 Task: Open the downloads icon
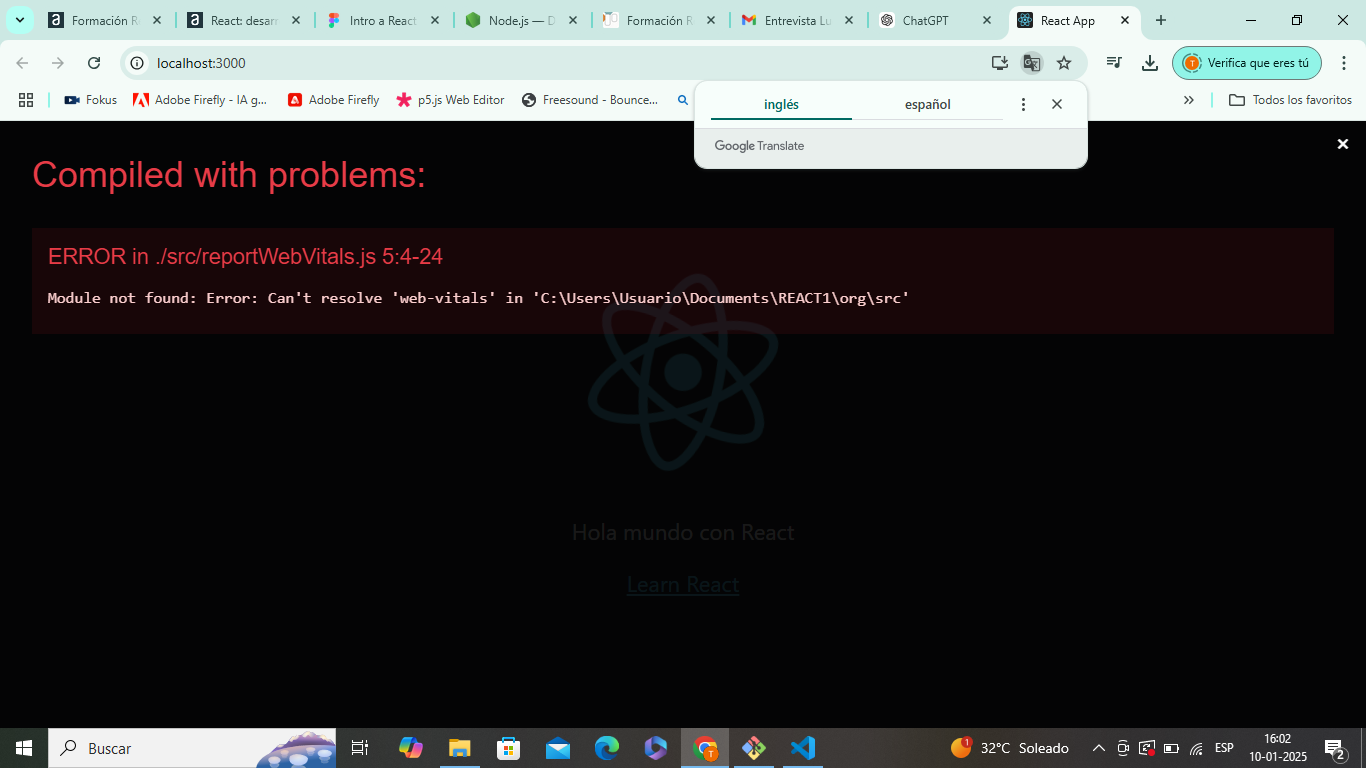pos(1150,63)
